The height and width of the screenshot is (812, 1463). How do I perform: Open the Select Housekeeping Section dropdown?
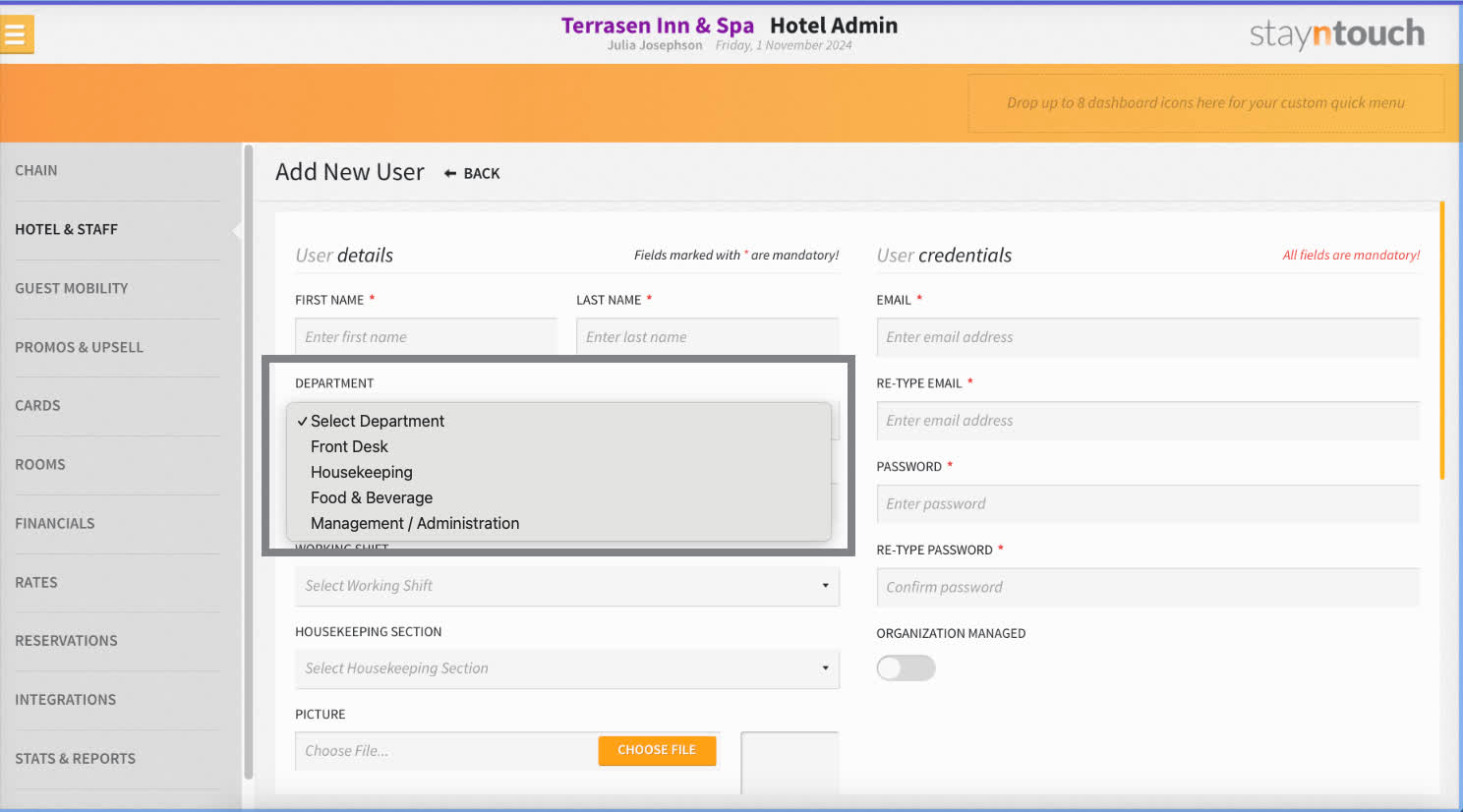click(x=567, y=668)
